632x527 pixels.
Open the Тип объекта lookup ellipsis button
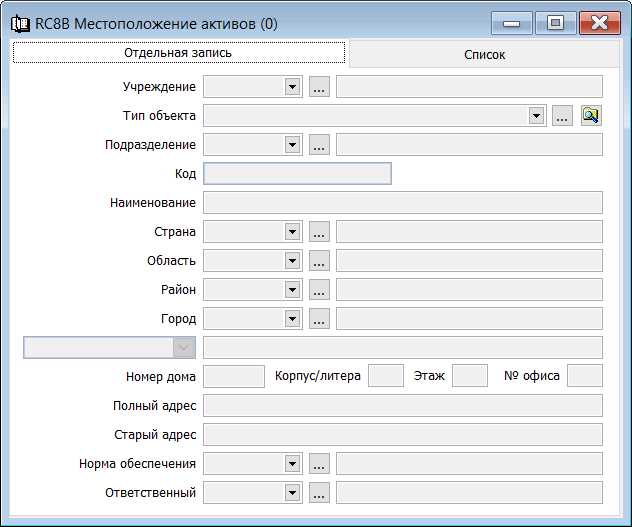[562, 116]
